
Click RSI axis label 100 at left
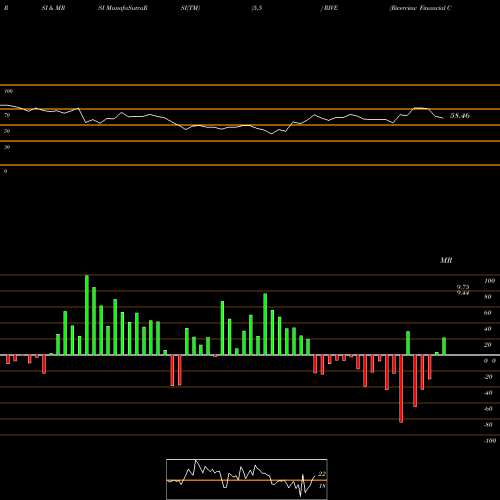pyautogui.click(x=8, y=91)
